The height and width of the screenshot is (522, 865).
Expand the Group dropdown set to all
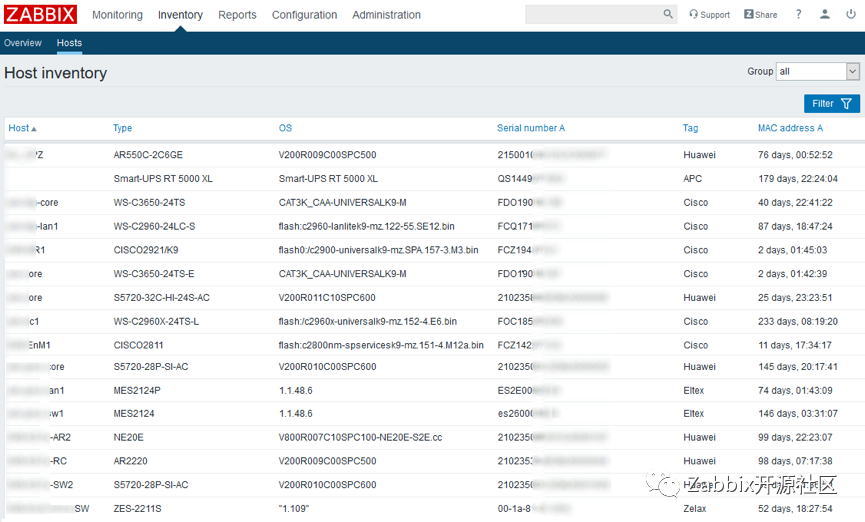click(x=818, y=71)
